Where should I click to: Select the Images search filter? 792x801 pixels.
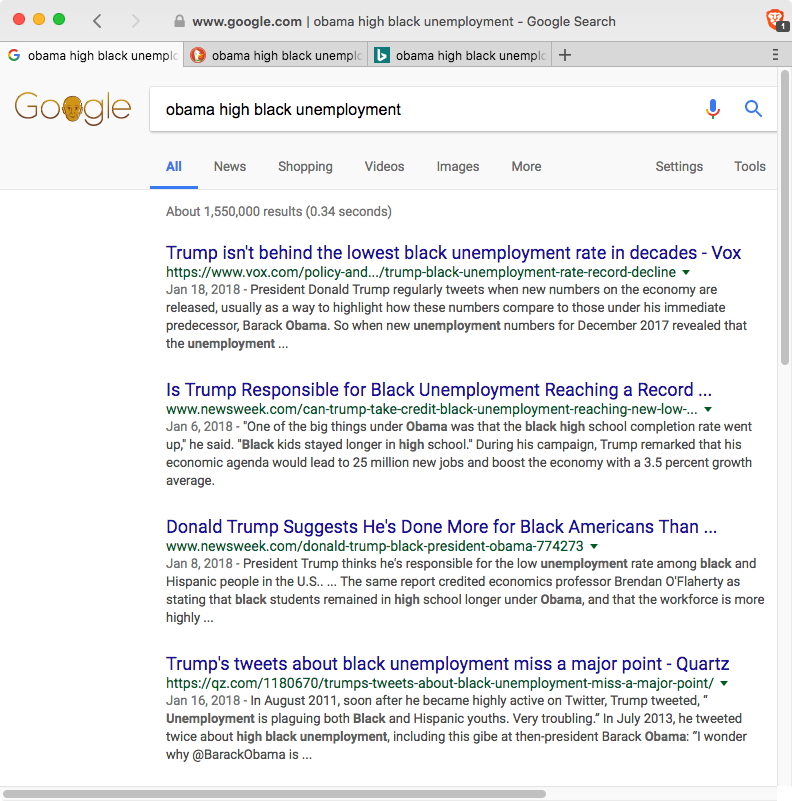457,167
